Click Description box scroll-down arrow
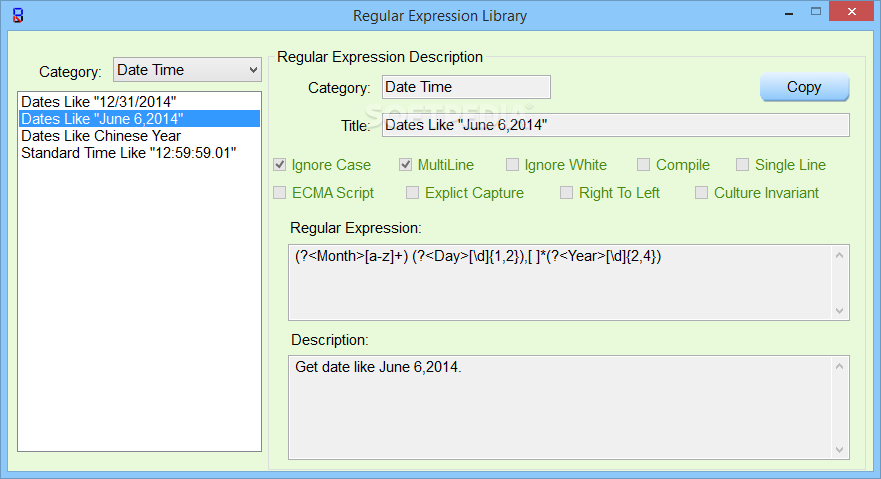Screen dimensions: 881x479 coord(839,449)
